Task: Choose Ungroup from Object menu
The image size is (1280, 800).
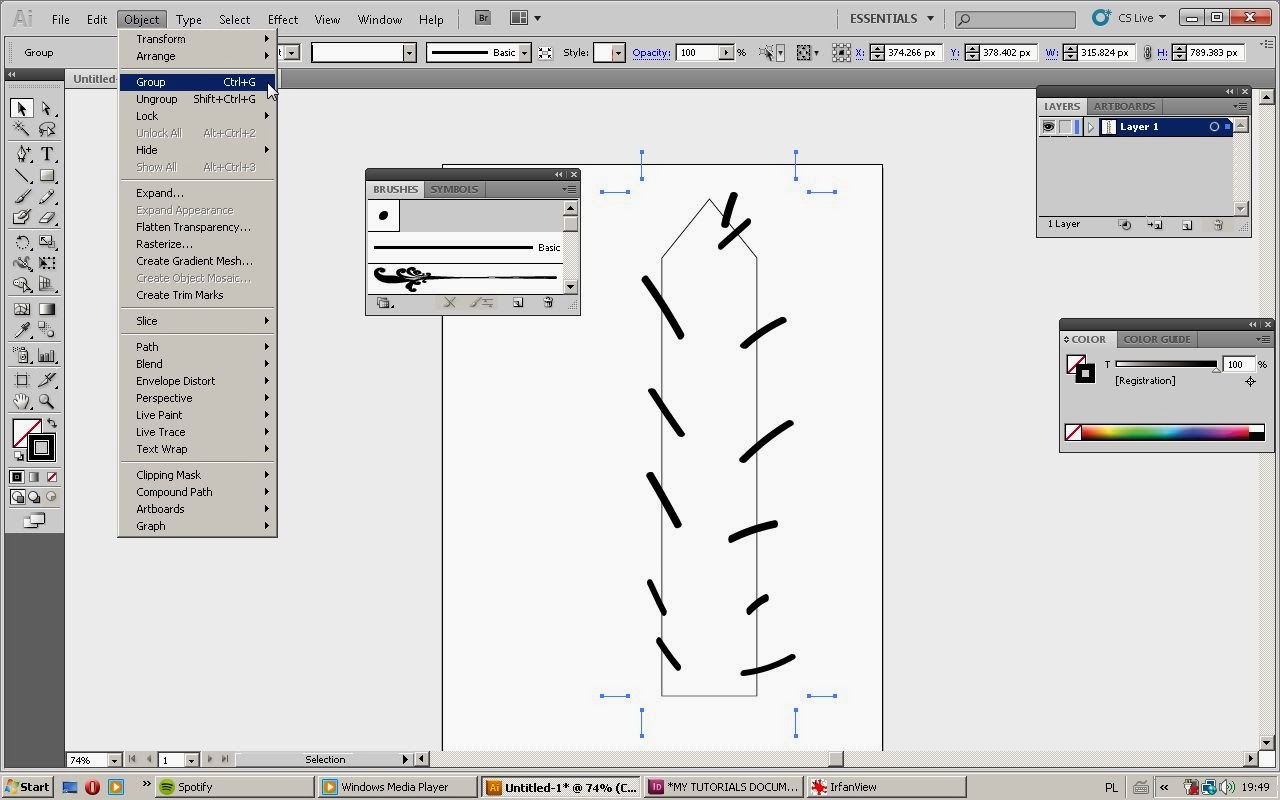Action: point(196,99)
